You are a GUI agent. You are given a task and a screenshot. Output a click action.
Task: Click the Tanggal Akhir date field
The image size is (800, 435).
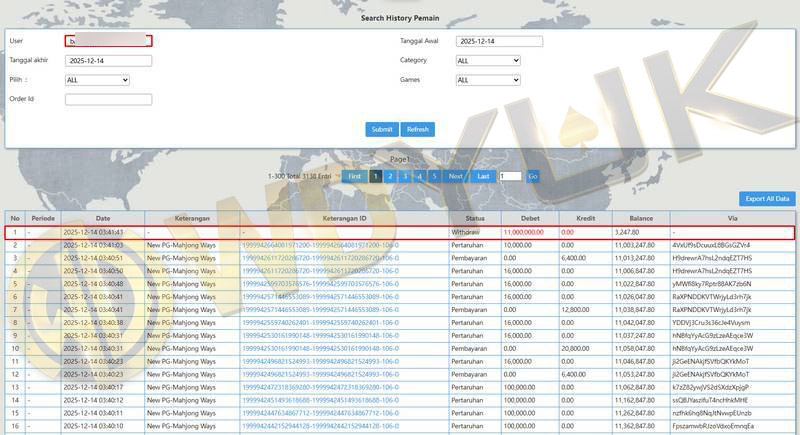click(x=108, y=60)
